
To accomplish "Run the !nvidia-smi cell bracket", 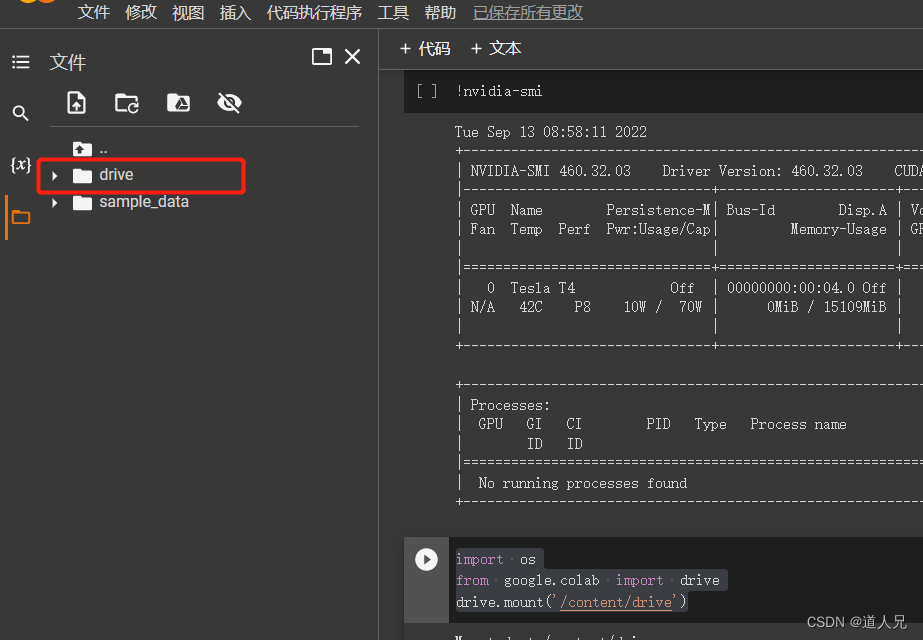I will [427, 91].
